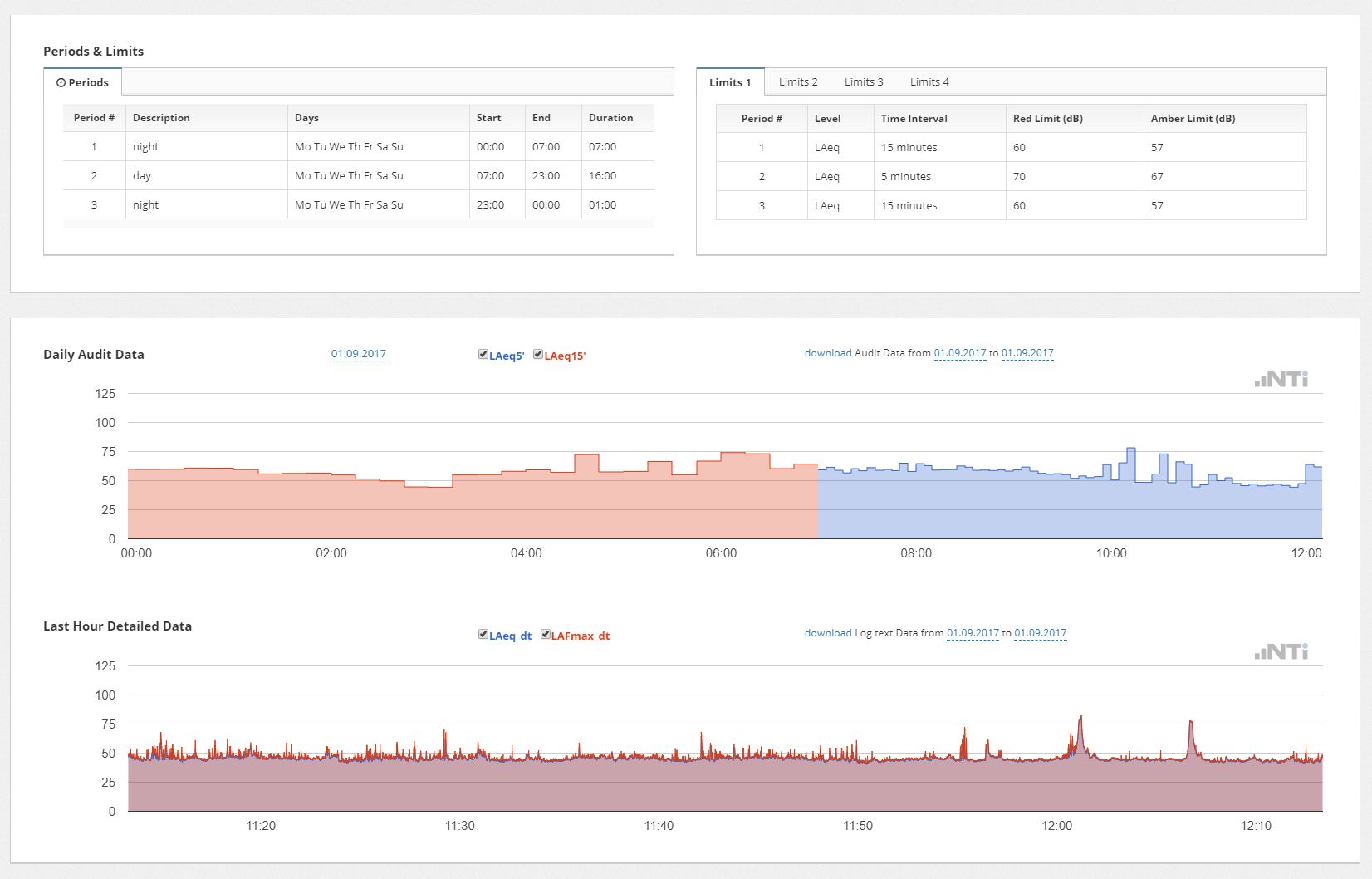
Task: Click the NTi logo on Last Hour chart
Action: tap(1281, 652)
